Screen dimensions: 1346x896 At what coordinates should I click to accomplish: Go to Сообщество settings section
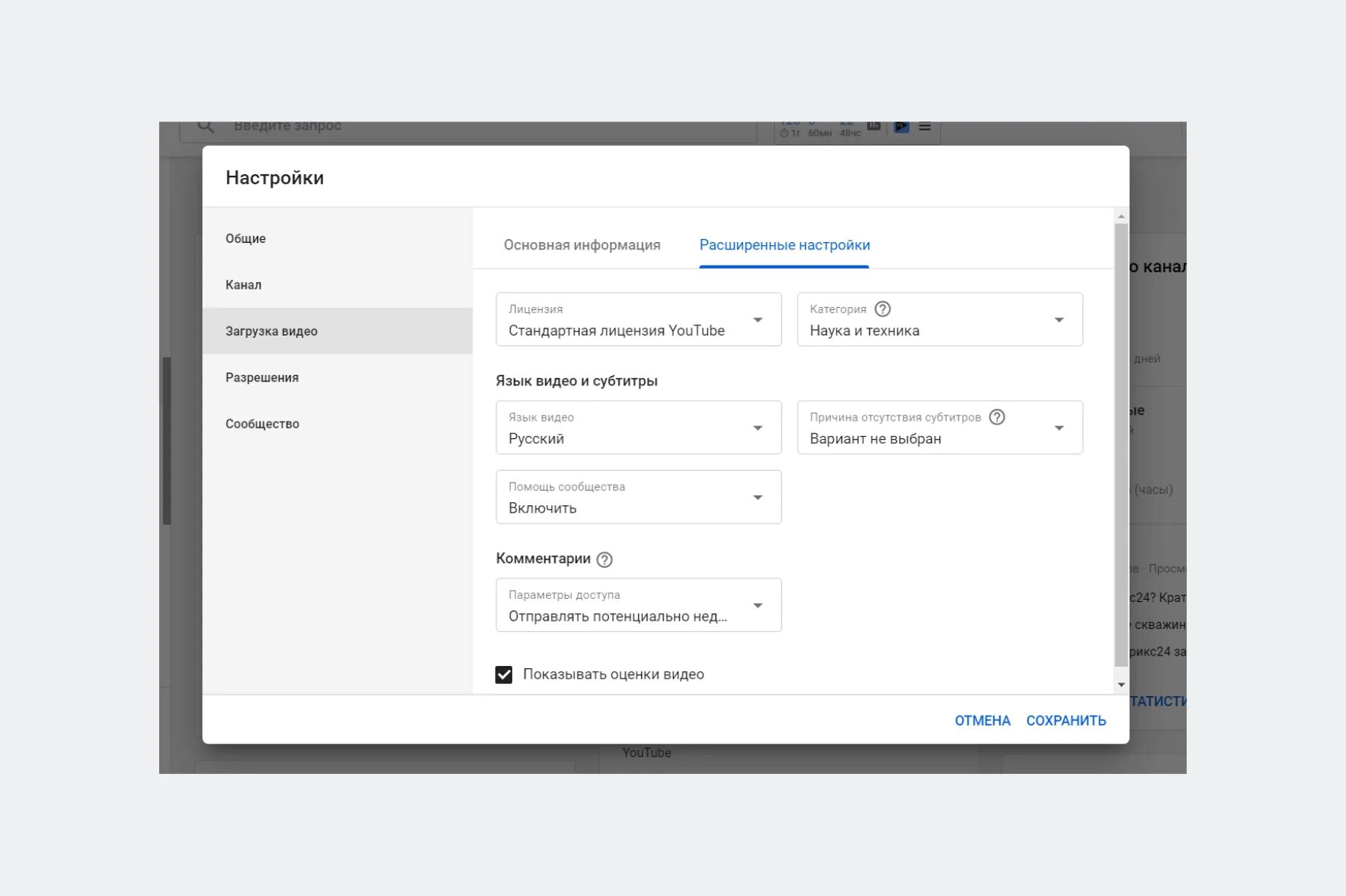(x=337, y=424)
